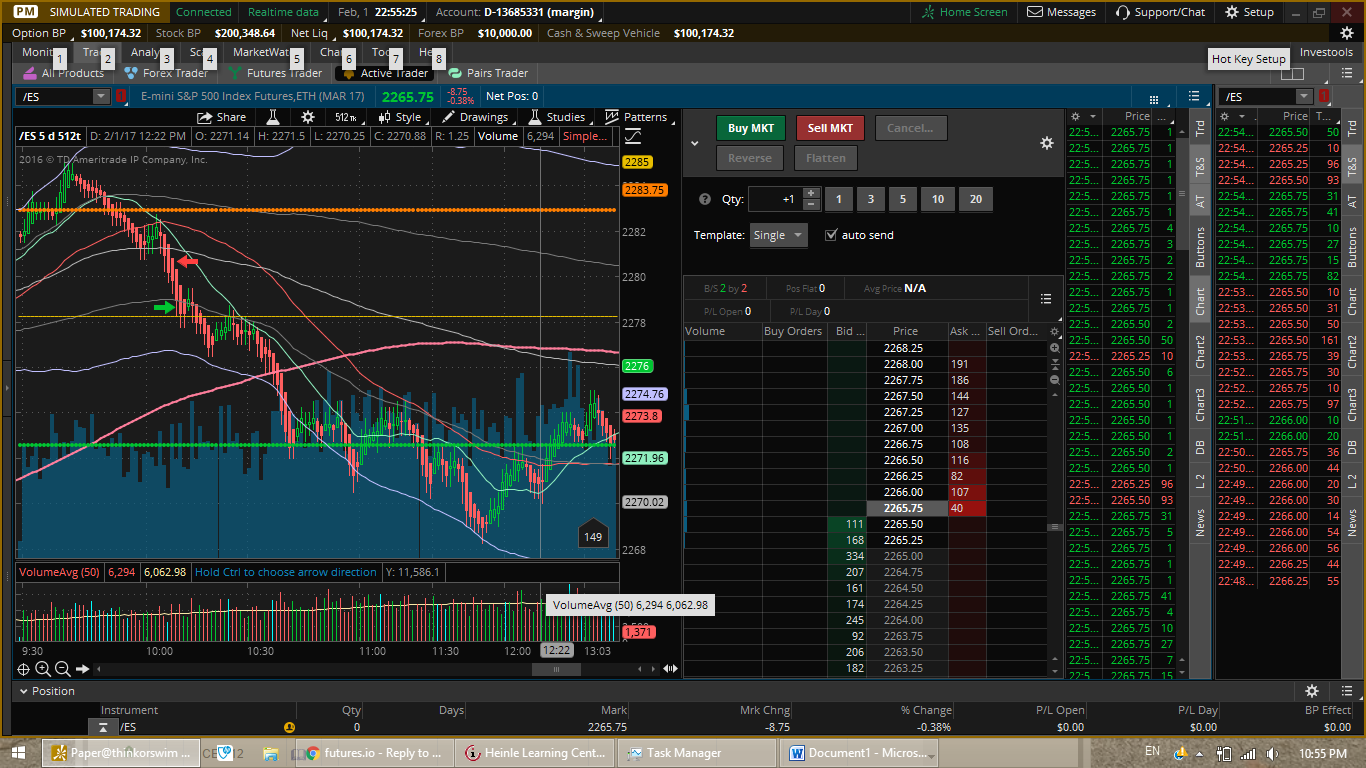Click the Sell MKT button
Viewport: 1366px width, 768px height.
[x=830, y=128]
